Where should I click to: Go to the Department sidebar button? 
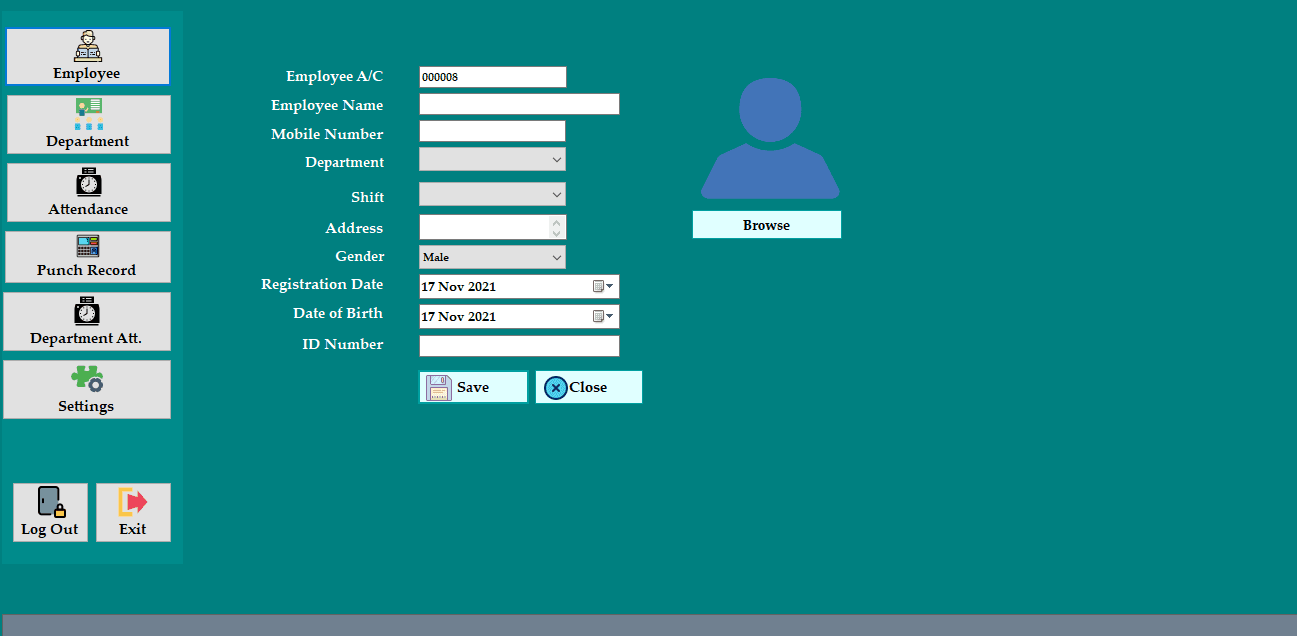pos(88,125)
